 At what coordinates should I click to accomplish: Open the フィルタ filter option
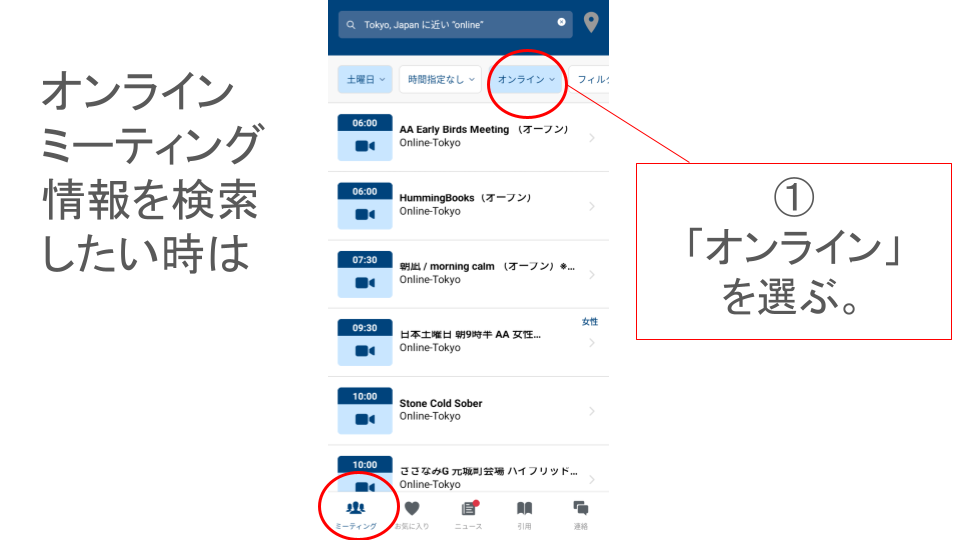tap(593, 79)
